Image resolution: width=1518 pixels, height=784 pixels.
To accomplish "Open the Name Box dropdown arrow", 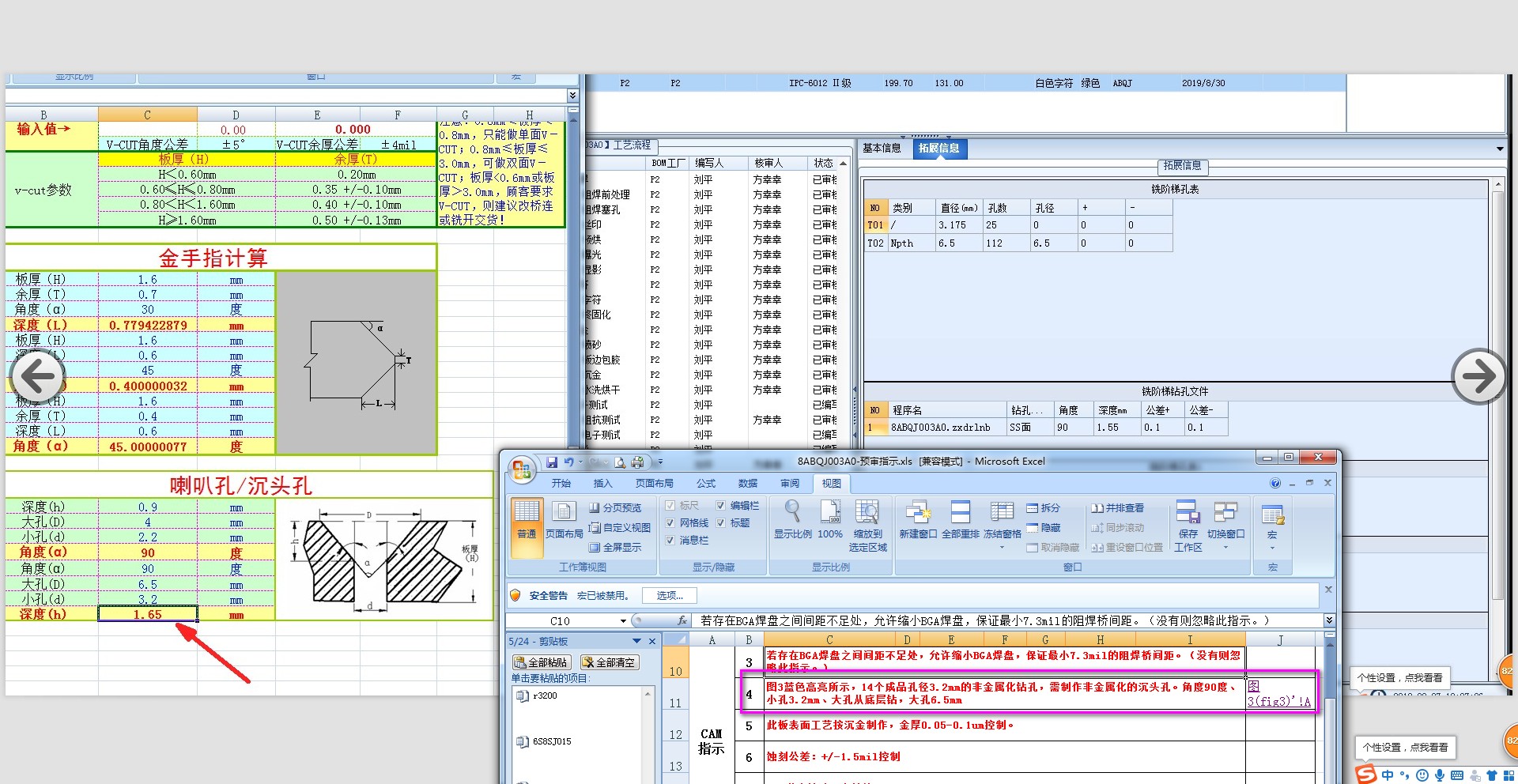I will [x=623, y=621].
